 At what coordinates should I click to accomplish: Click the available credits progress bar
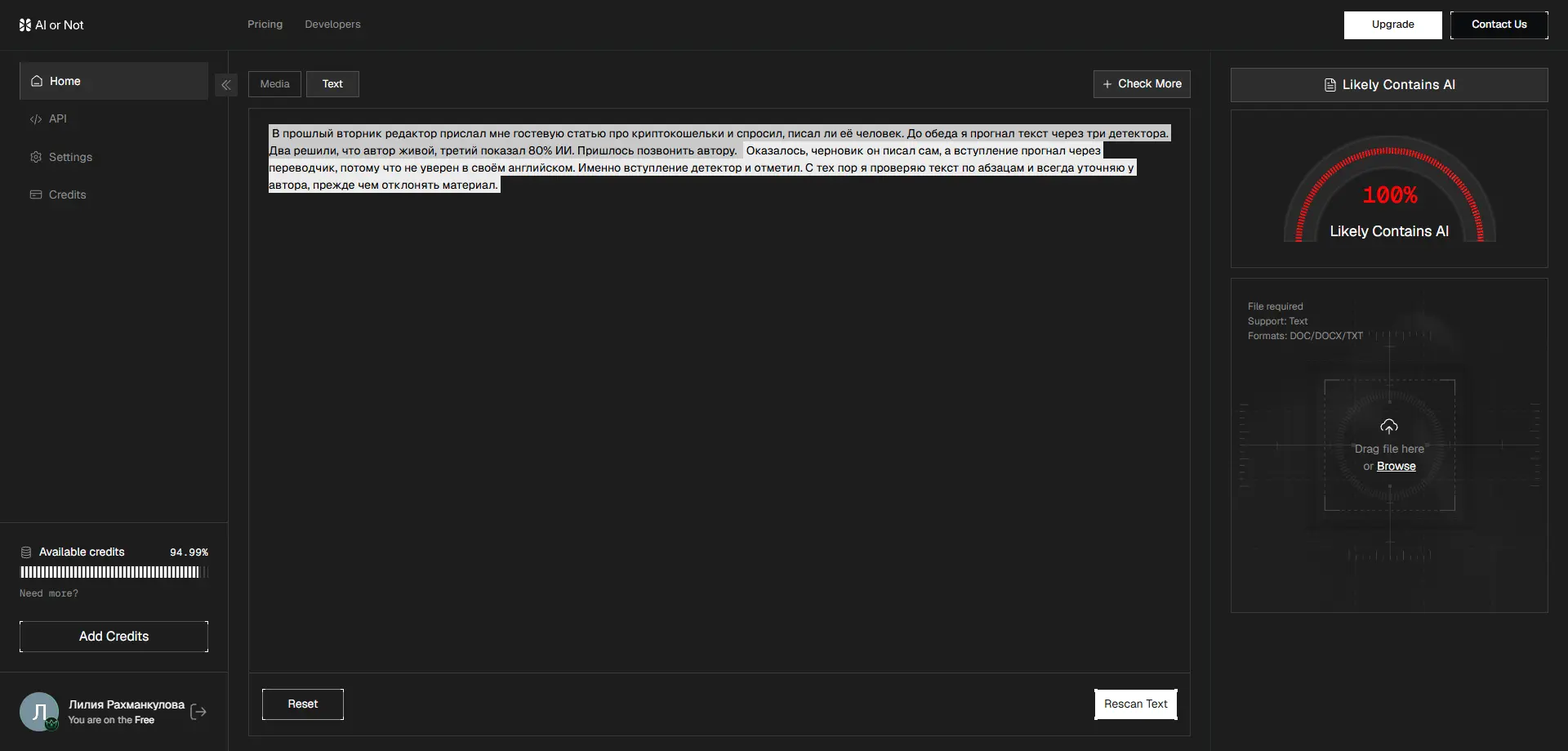pos(114,572)
